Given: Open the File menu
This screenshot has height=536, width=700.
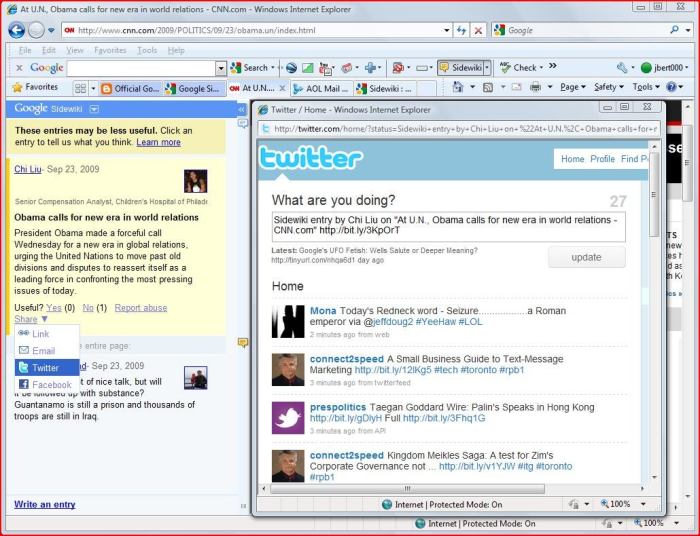Looking at the screenshot, I should (x=25, y=50).
